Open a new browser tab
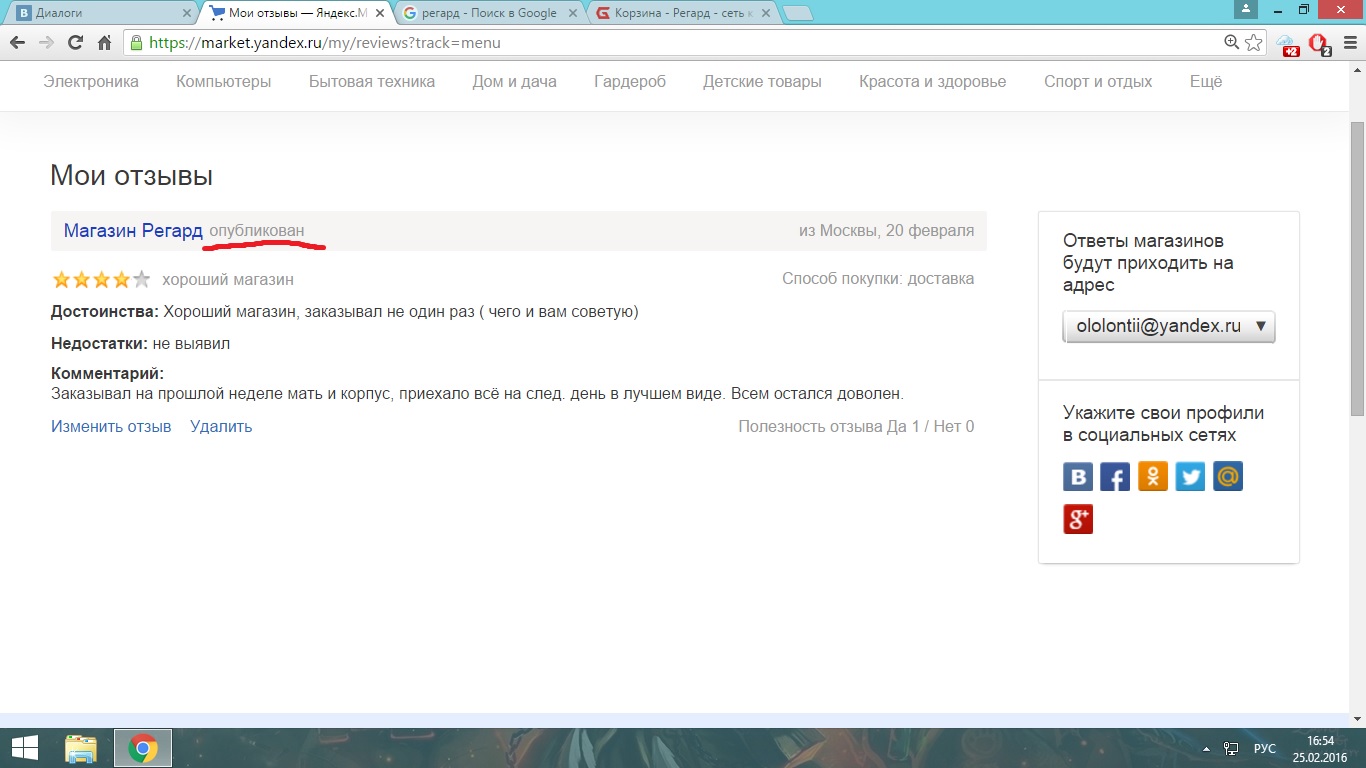The image size is (1366, 768). click(x=797, y=14)
